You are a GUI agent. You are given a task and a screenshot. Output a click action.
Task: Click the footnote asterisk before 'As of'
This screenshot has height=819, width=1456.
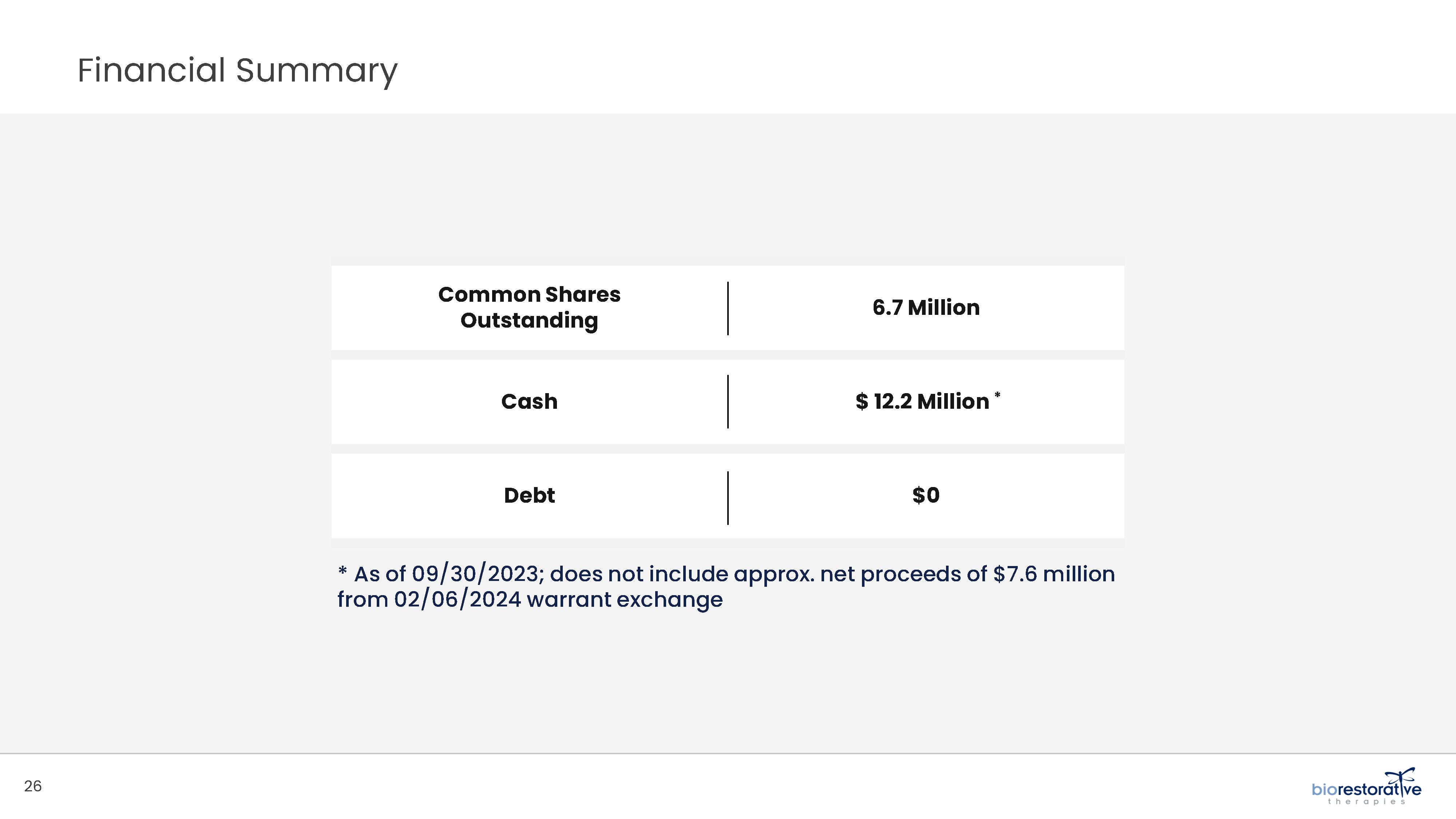[342, 571]
